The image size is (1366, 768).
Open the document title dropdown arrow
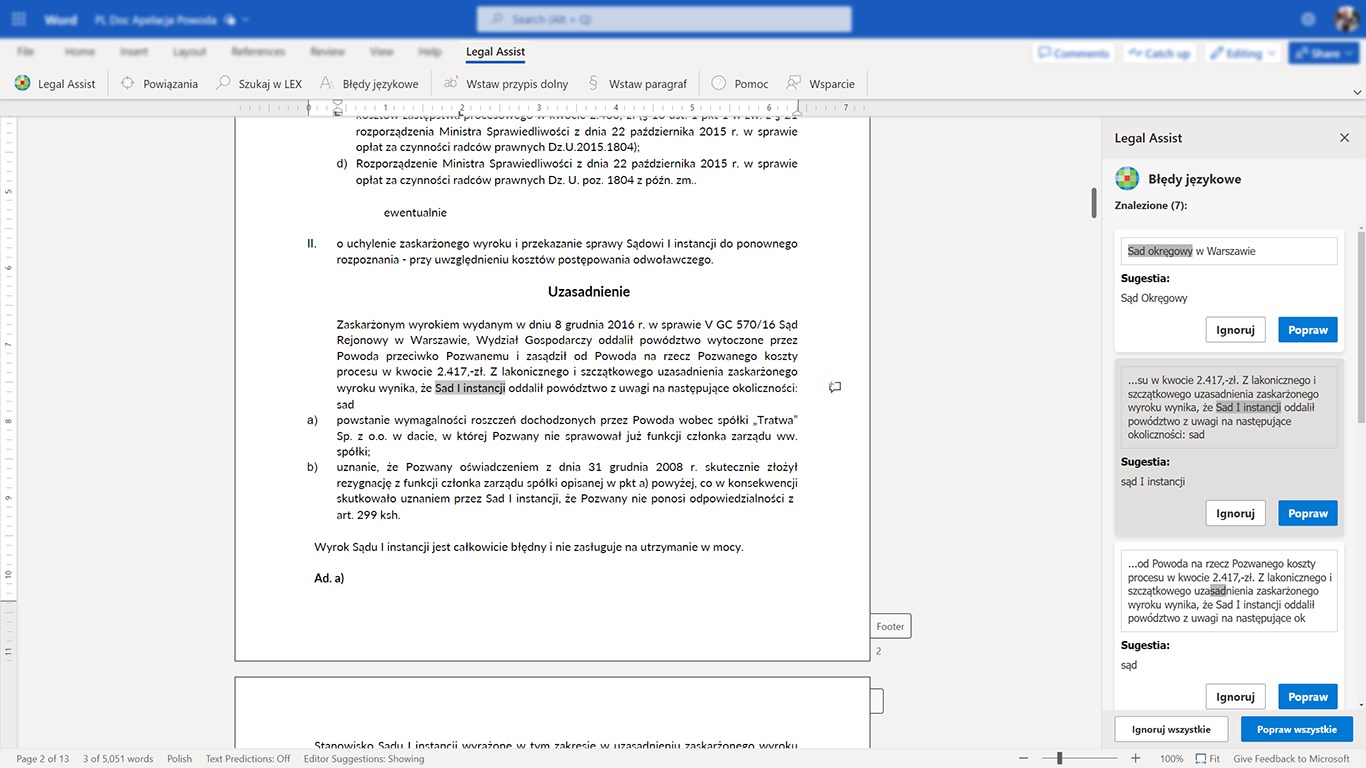pos(246,19)
